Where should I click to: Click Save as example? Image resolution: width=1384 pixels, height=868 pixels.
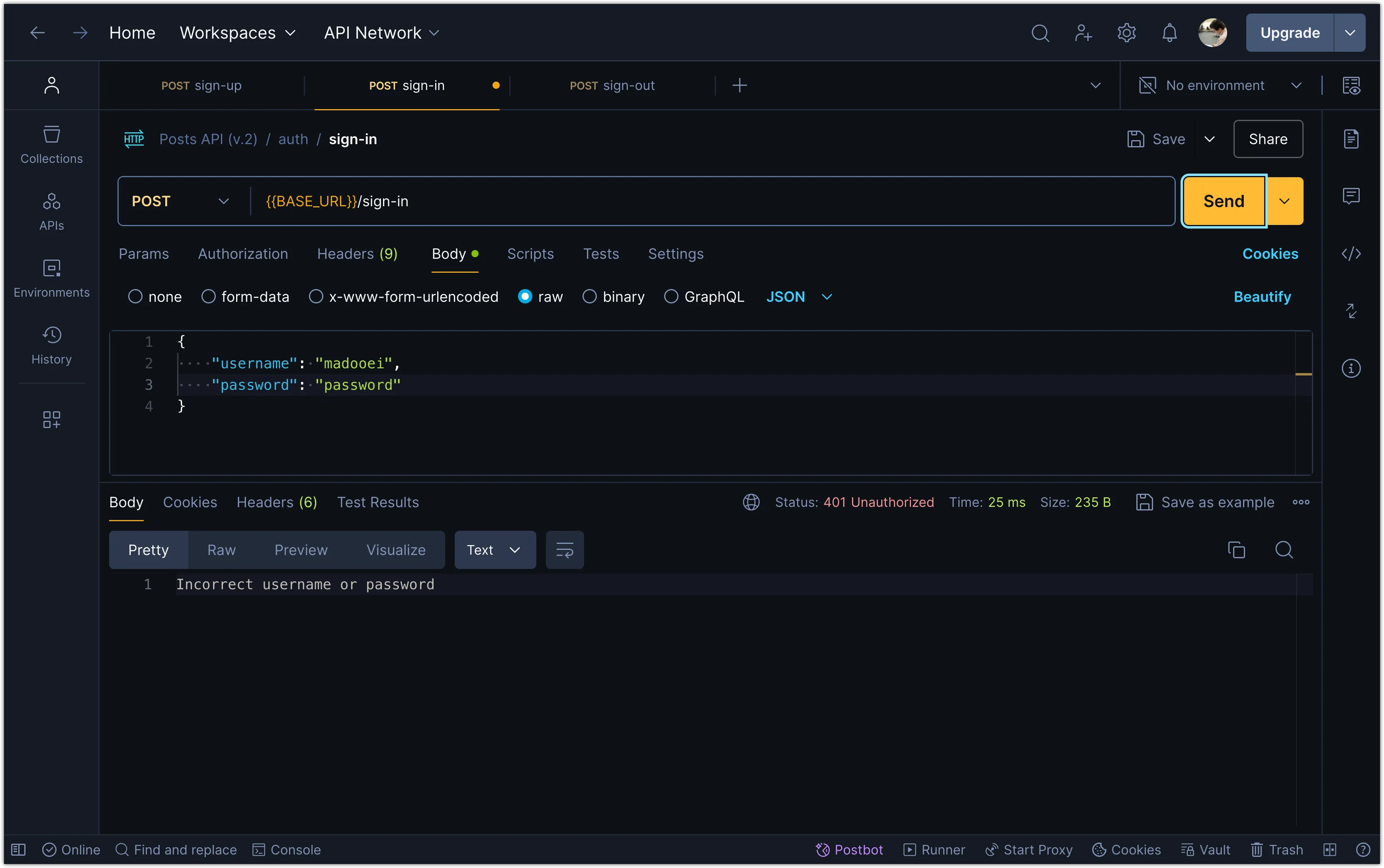pos(1205,502)
